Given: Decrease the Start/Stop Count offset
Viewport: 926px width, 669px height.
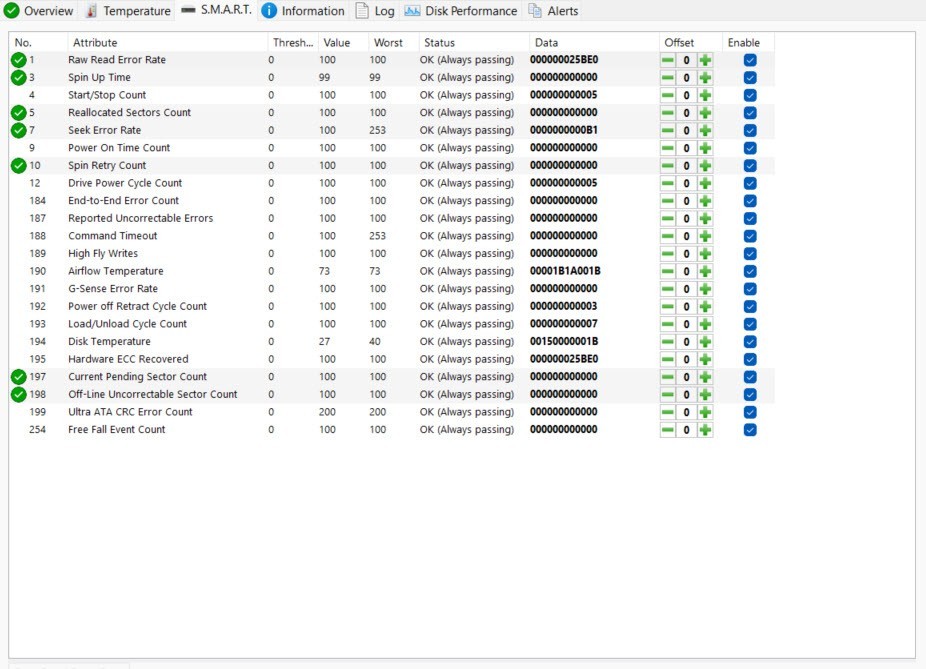Looking at the screenshot, I should click(x=668, y=95).
